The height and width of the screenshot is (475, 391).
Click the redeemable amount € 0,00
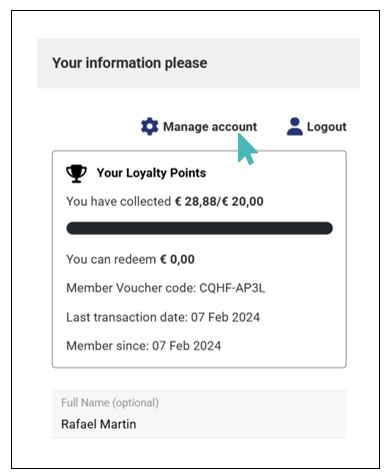point(177,259)
